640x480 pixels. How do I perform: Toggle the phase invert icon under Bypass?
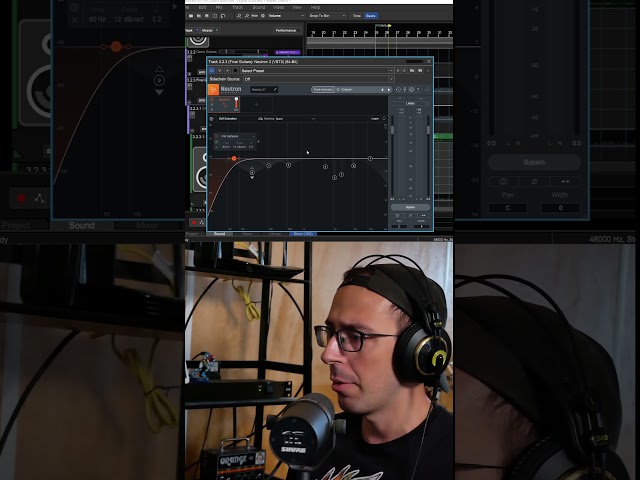point(410,216)
